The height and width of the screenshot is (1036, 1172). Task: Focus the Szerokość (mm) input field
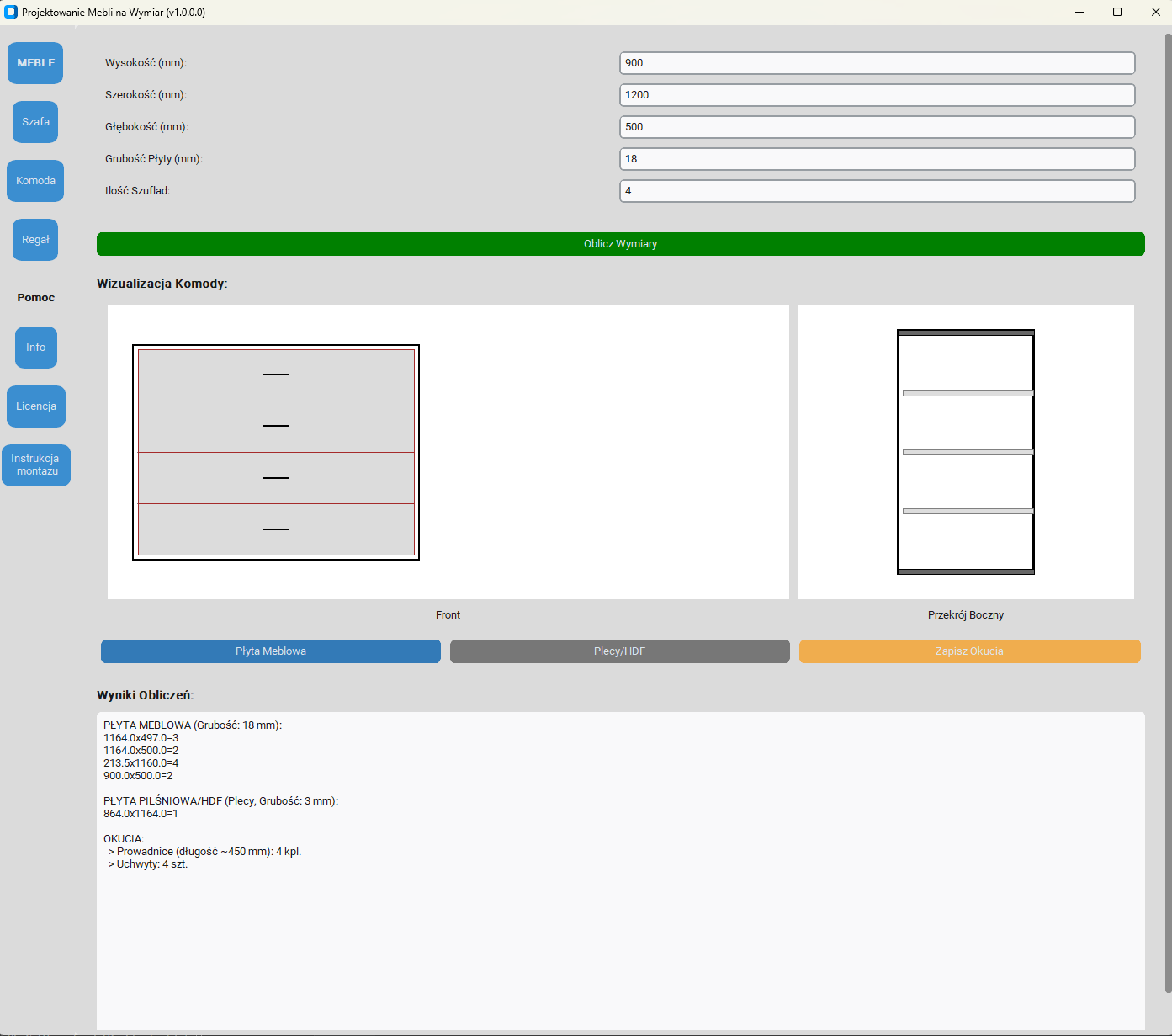tap(877, 95)
